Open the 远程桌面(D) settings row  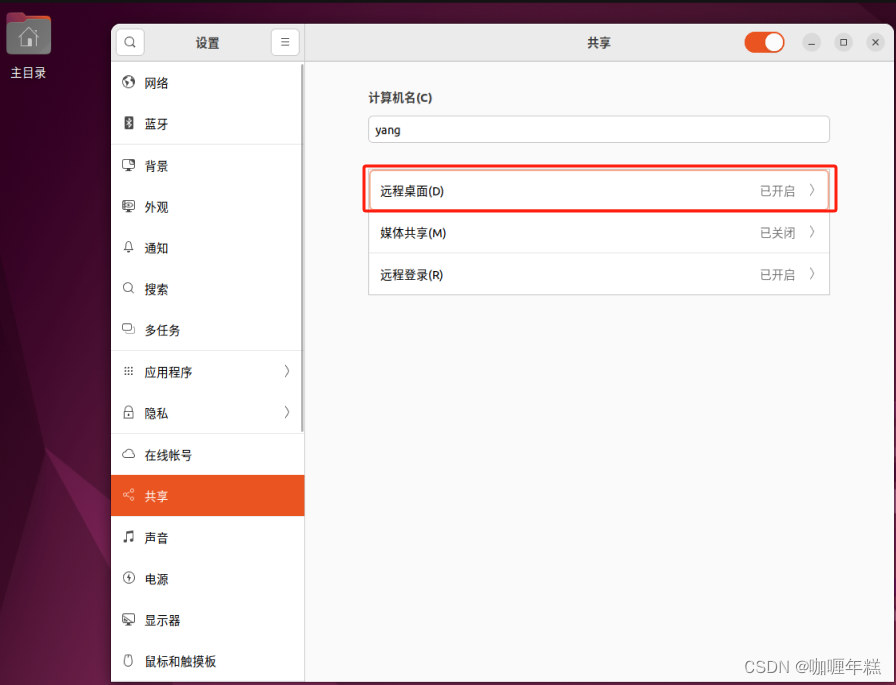(x=599, y=190)
